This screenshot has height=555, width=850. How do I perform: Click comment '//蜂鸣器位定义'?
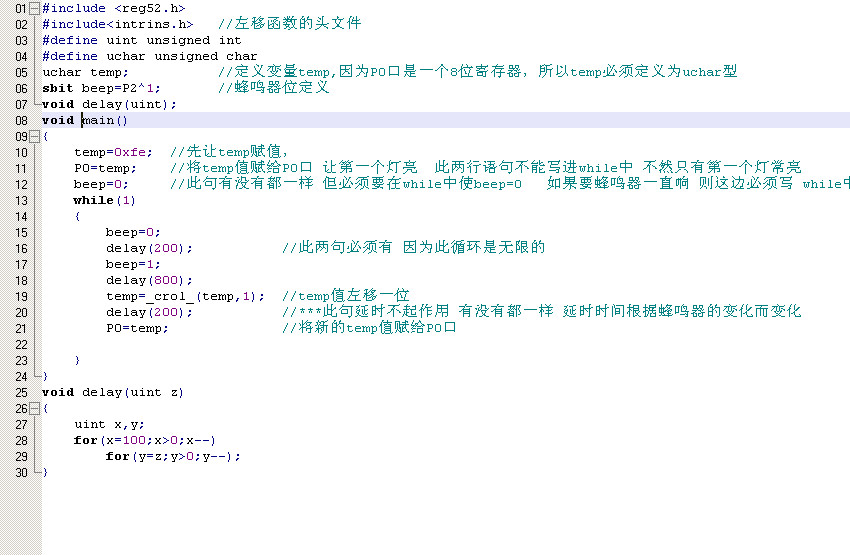coord(274,87)
